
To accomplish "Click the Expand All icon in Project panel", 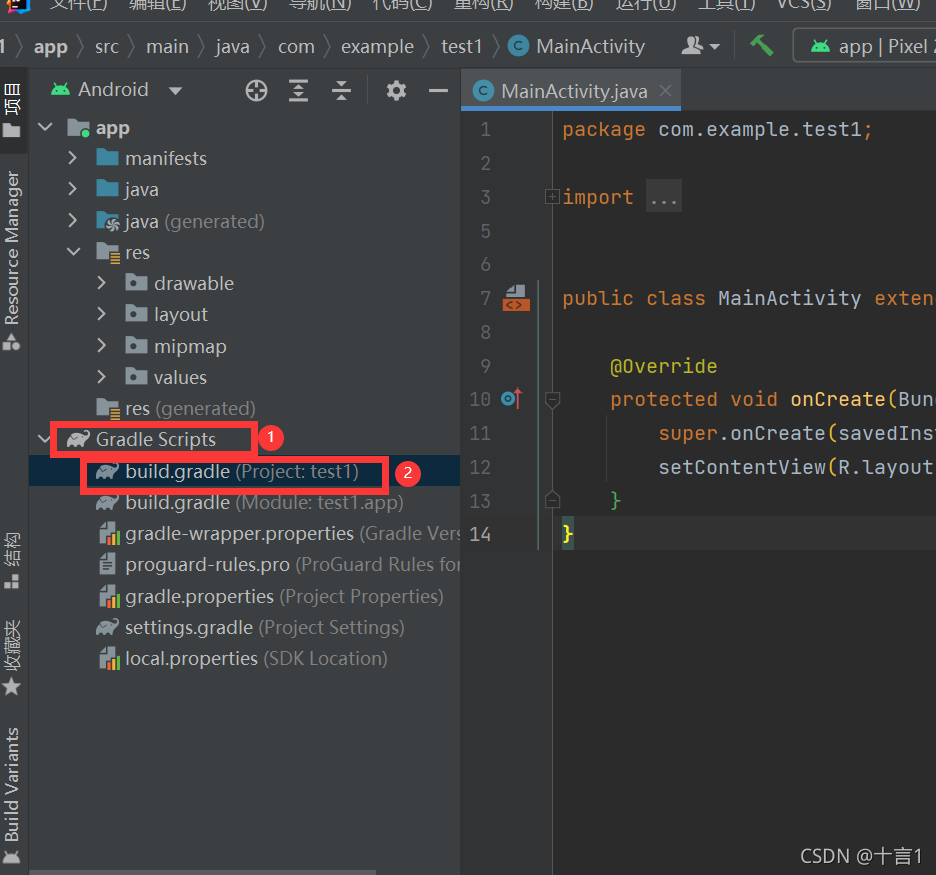I will point(297,90).
